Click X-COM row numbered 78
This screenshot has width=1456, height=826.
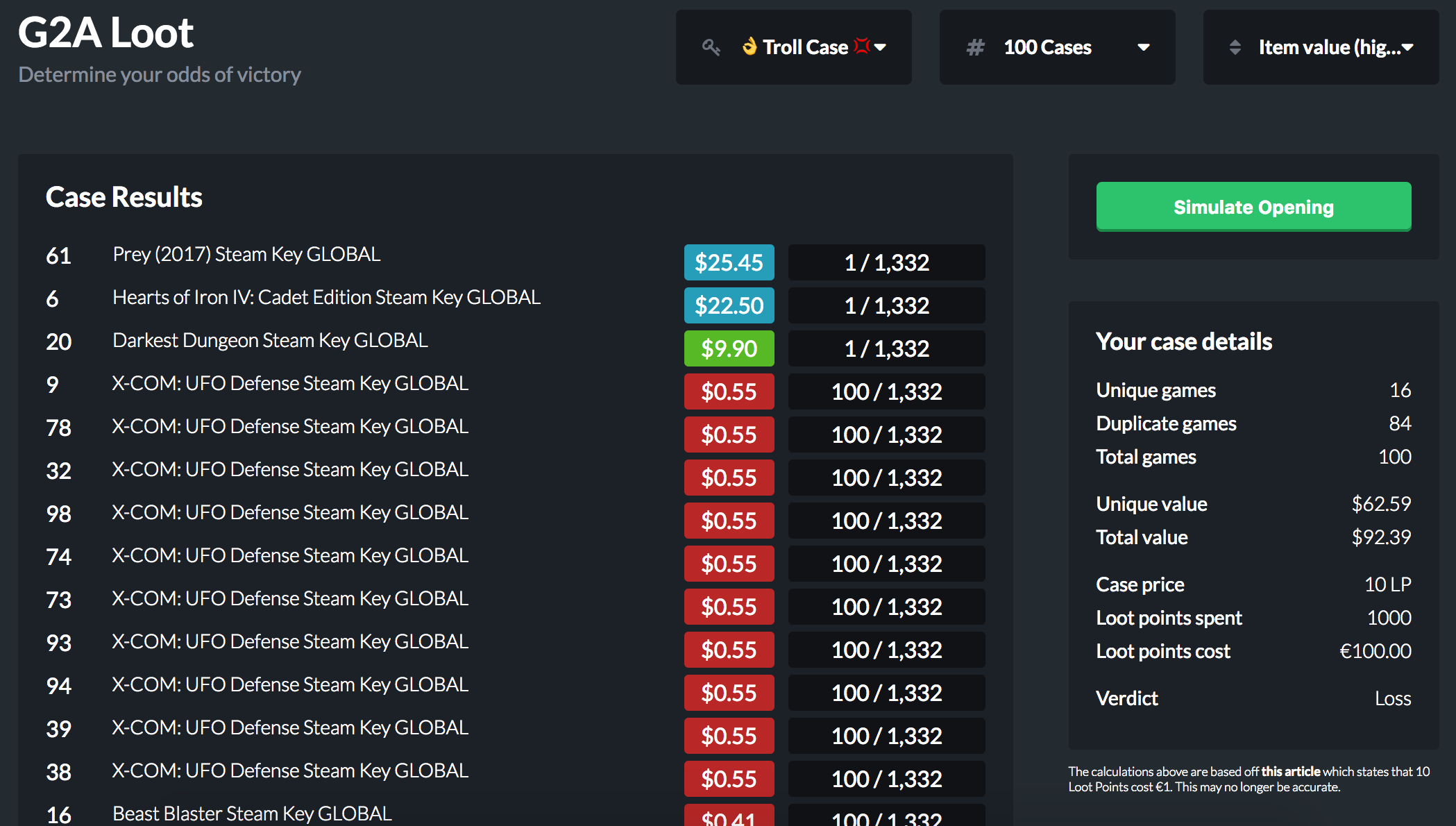pos(515,434)
